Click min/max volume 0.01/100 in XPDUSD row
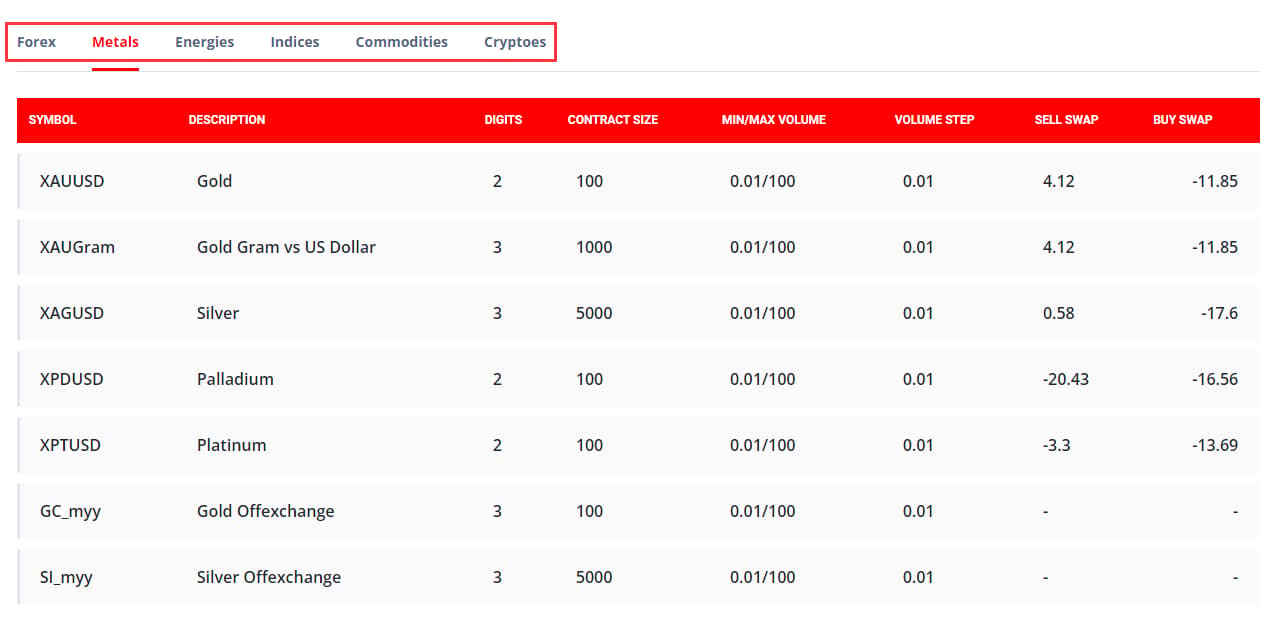Screen dimensions: 1276x622 [763, 379]
